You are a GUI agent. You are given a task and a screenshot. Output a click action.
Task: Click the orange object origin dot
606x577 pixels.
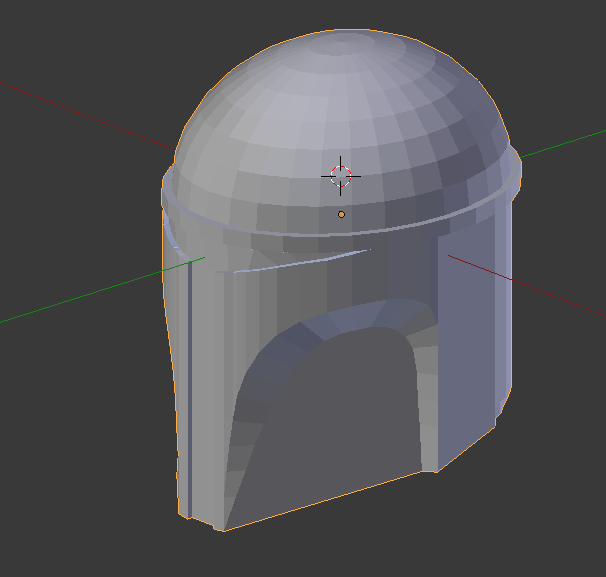pos(341,214)
